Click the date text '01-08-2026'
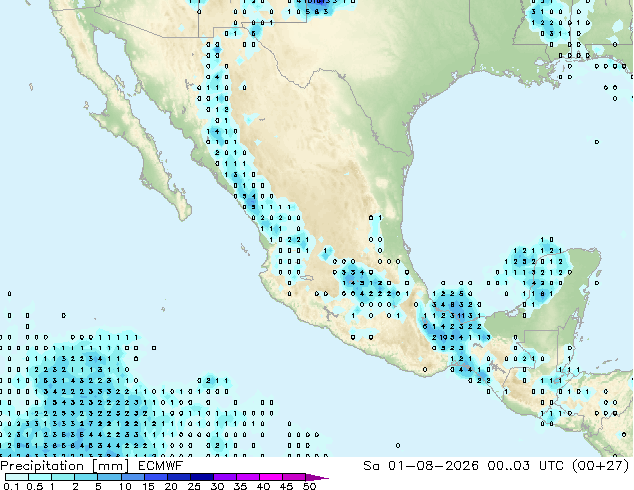 coord(433,466)
